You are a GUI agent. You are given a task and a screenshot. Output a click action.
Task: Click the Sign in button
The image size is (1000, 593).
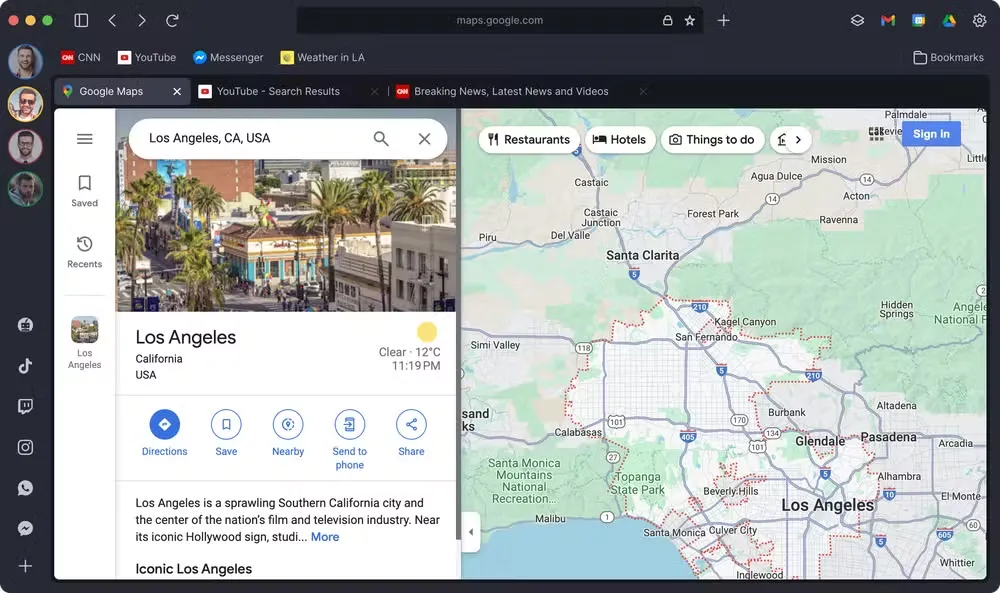pos(931,134)
